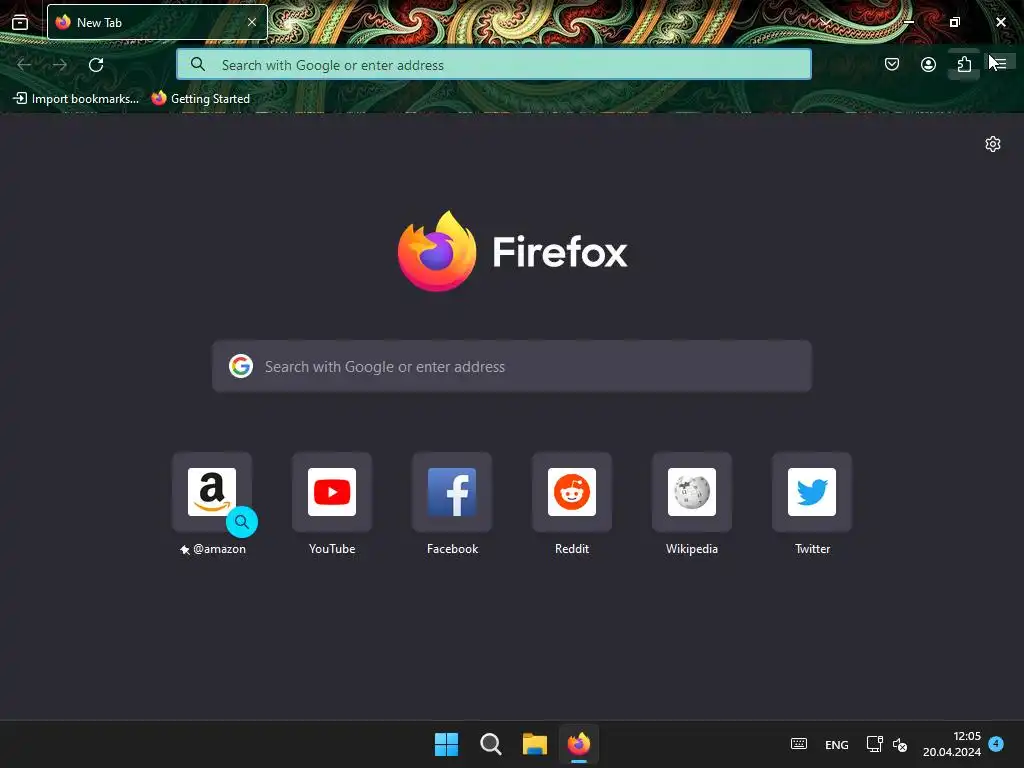Screen dimensions: 1024x768
Task: Click the page Google search box
Action: point(512,366)
